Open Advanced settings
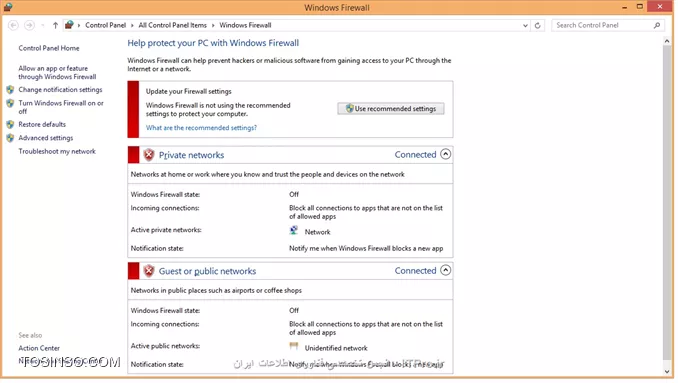 46,138
